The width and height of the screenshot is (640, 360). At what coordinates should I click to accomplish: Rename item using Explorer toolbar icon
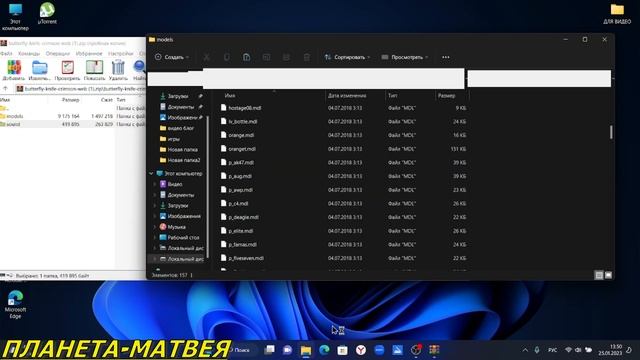pos(267,57)
